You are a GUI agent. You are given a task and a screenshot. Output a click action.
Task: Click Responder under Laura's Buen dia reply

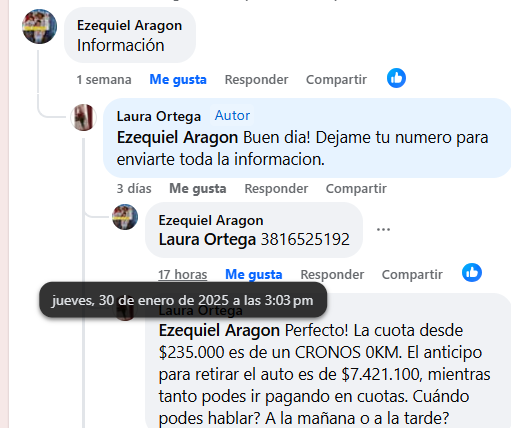(x=276, y=189)
